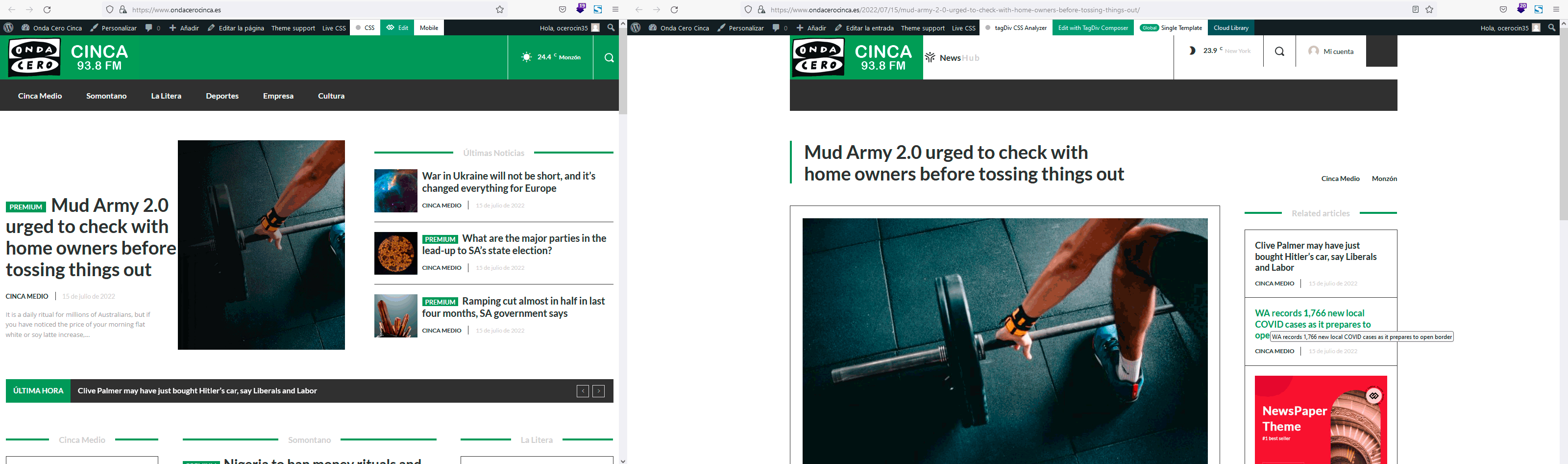
Task: Open Theme support in the left admin bar
Action: (293, 28)
